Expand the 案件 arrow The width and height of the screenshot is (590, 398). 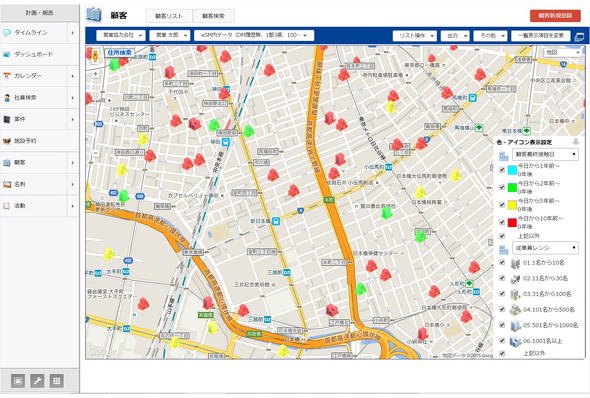pyautogui.click(x=73, y=119)
